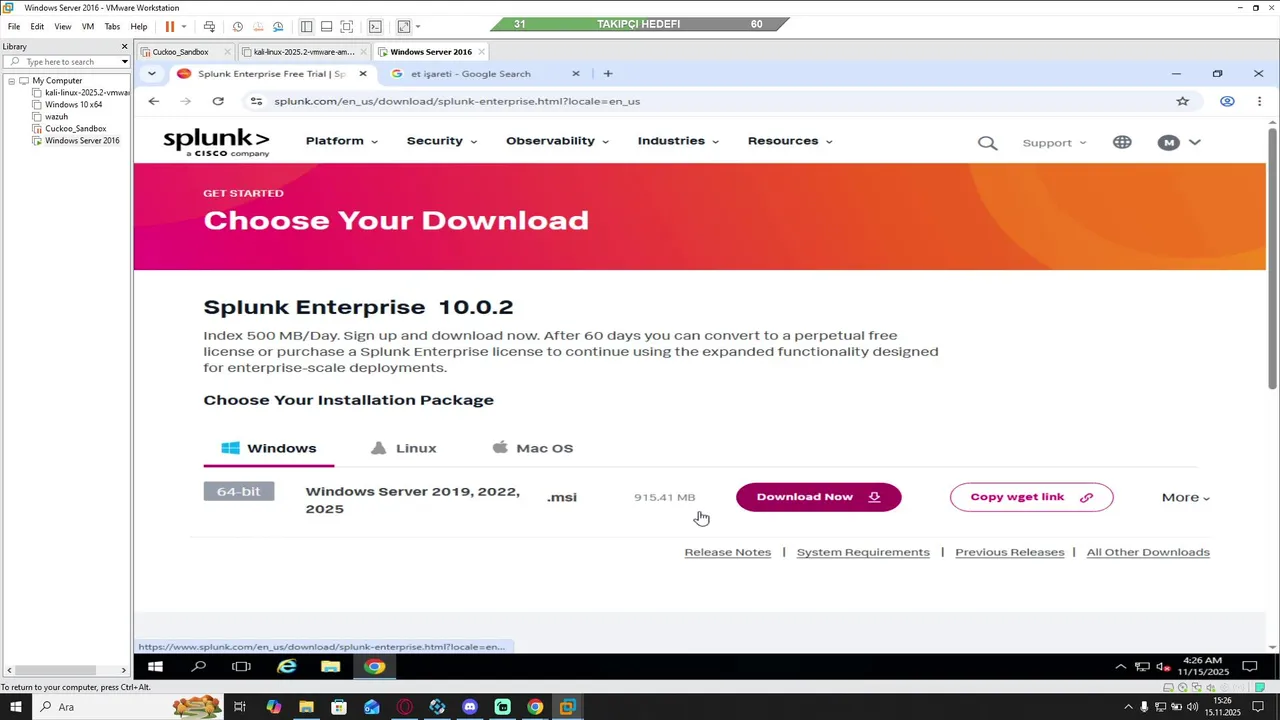
Task: Bookmark this page with the star icon
Action: pos(1183,101)
